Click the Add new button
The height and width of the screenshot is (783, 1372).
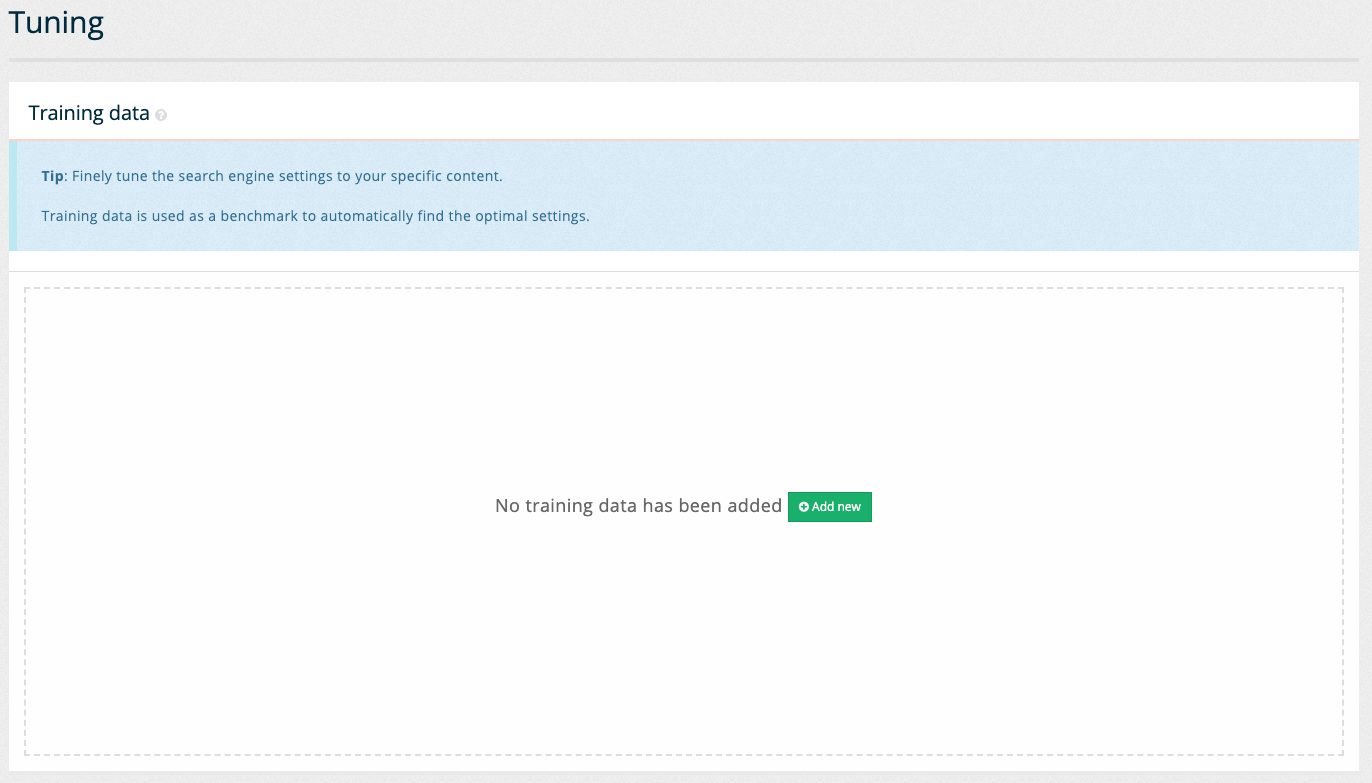[x=829, y=507]
